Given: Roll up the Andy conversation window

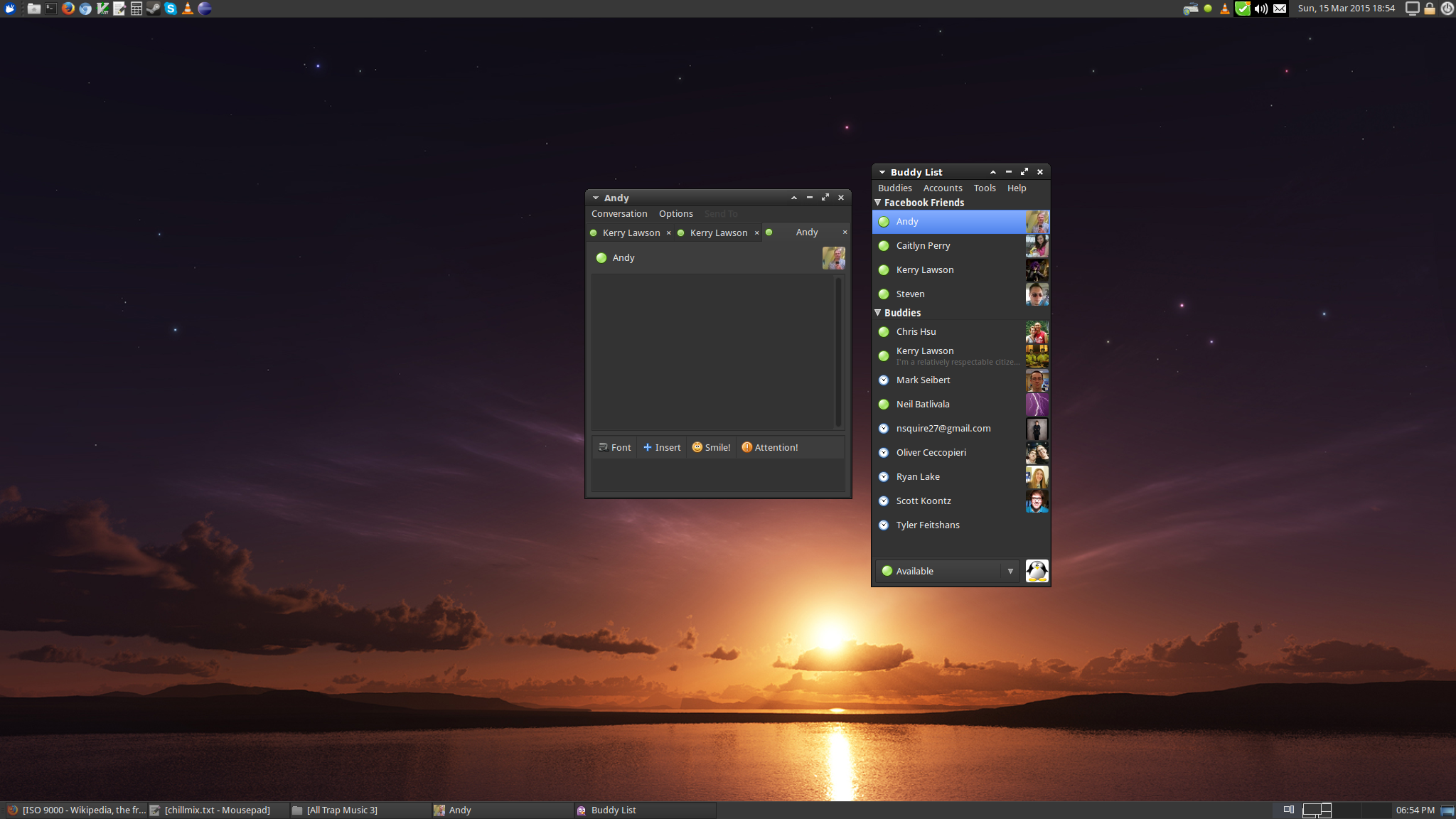Looking at the screenshot, I should click(x=794, y=198).
